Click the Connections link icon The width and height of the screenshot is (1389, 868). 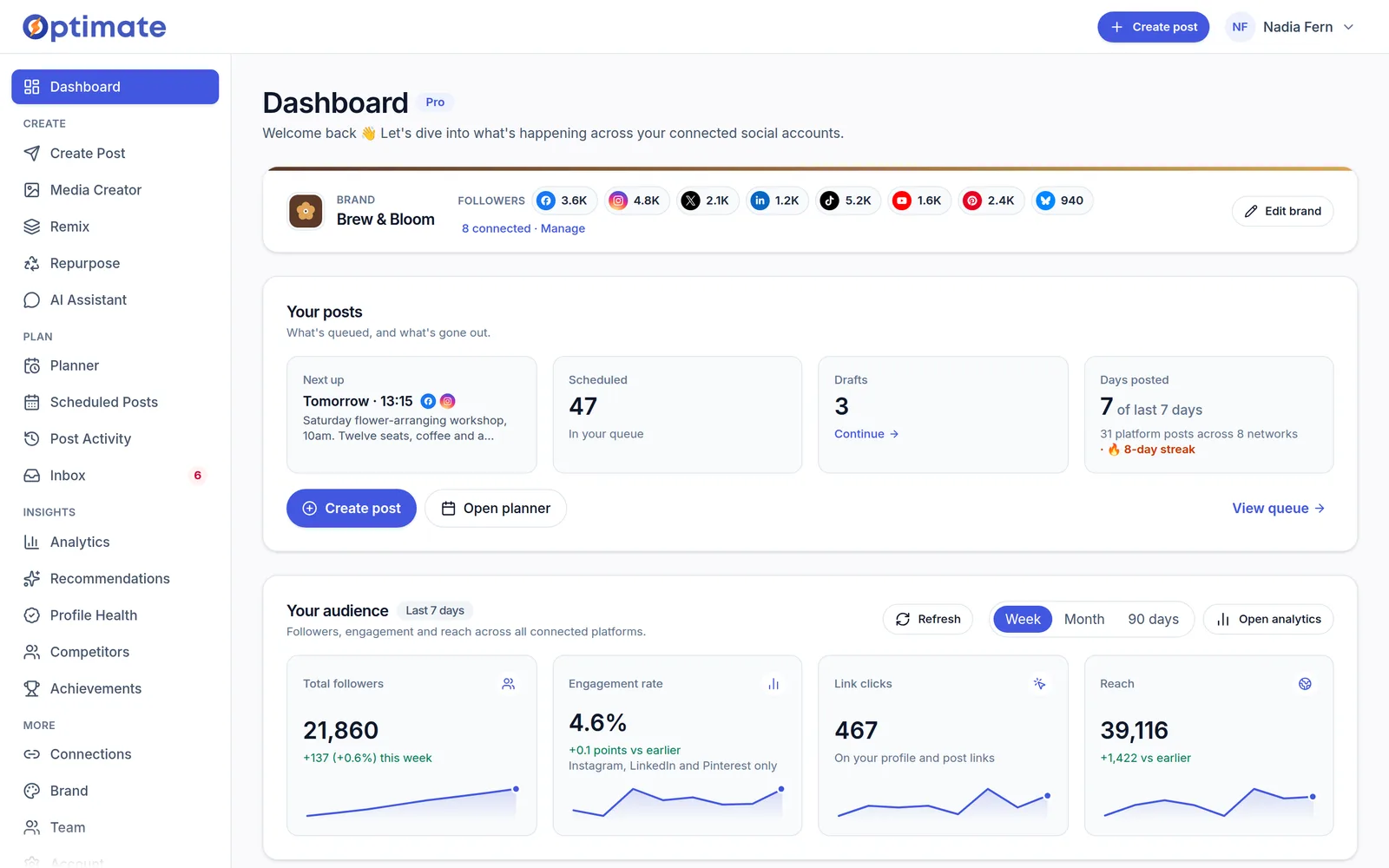pyautogui.click(x=32, y=754)
